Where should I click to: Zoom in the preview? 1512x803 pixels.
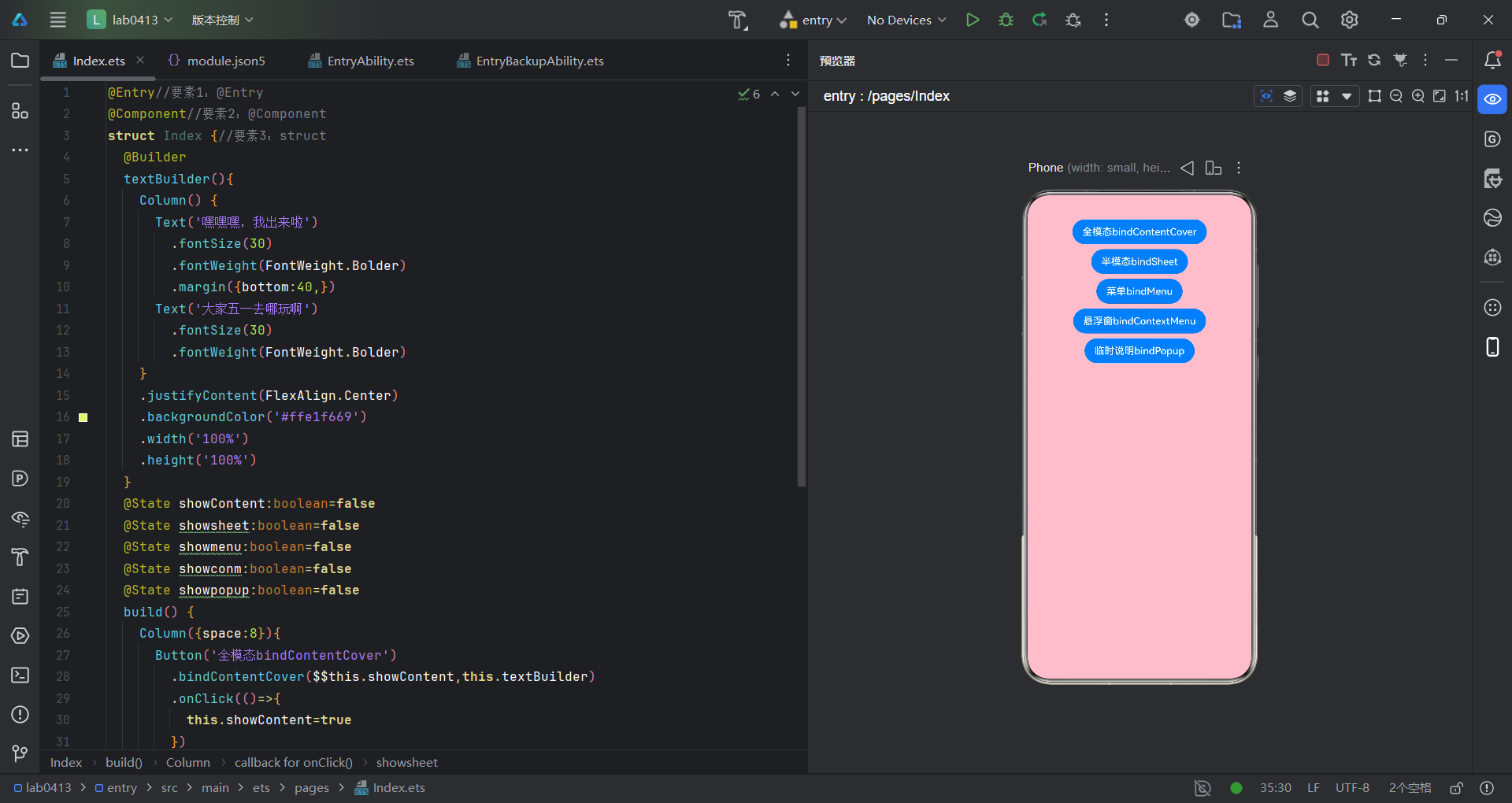(1418, 96)
